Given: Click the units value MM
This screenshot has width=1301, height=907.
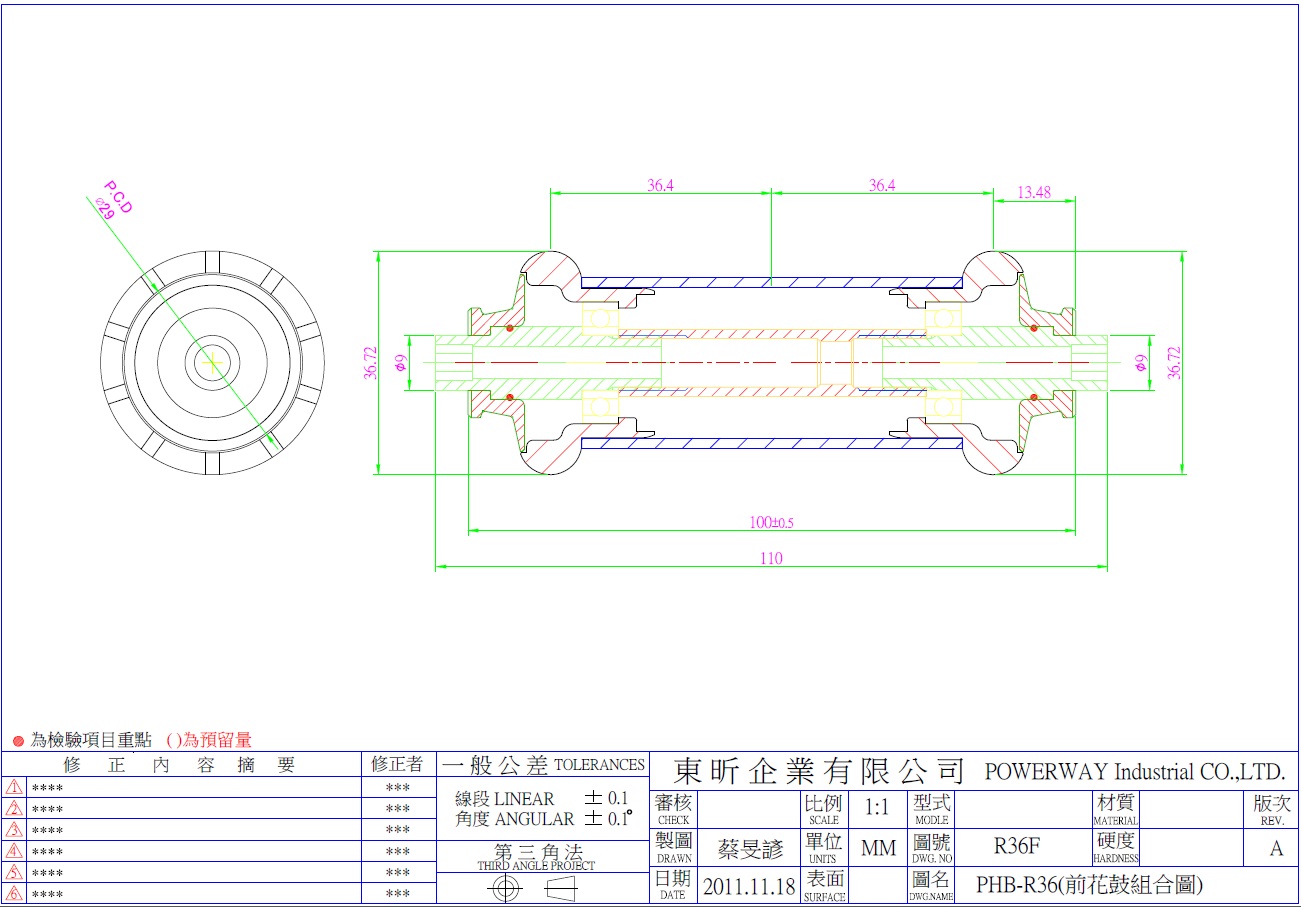Looking at the screenshot, I should click(x=878, y=848).
